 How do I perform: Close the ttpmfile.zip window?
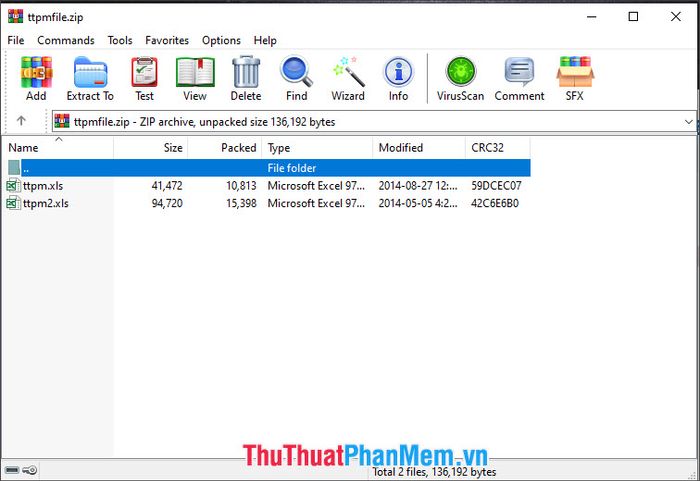(675, 17)
